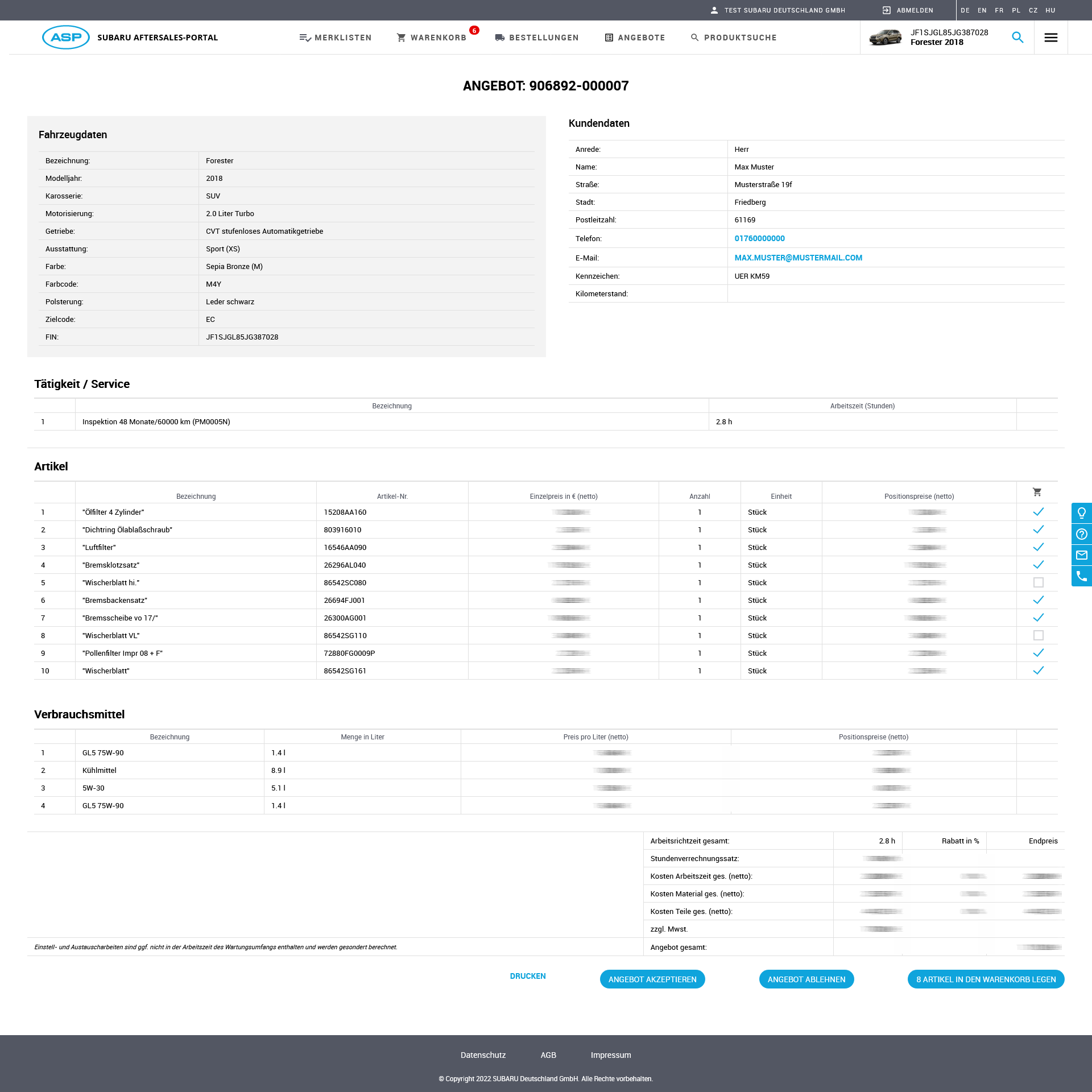The width and height of the screenshot is (1092, 1092).
Task: Click the customer email address link
Action: [798, 258]
